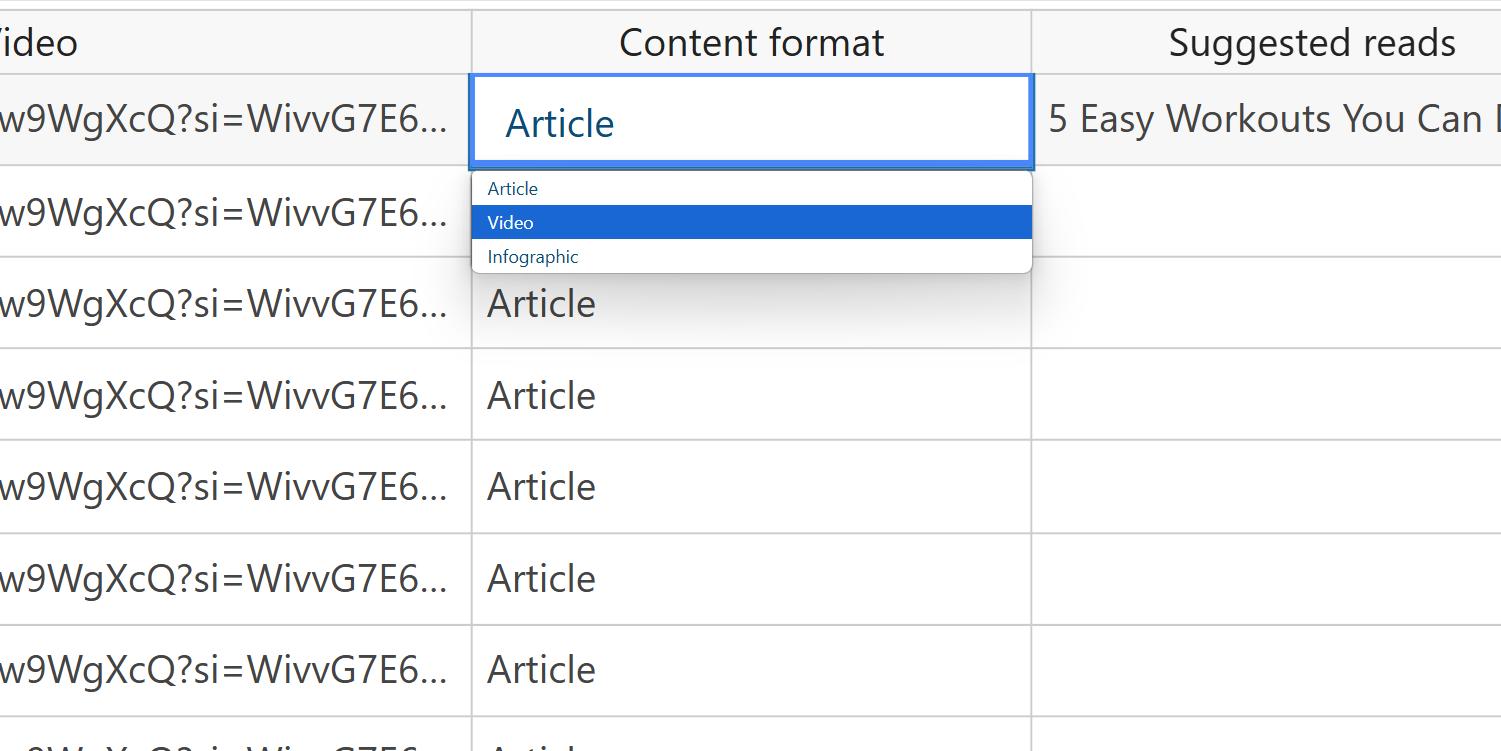Pick Infographic in the dropdown list
The image size is (1501, 751).
(x=751, y=256)
